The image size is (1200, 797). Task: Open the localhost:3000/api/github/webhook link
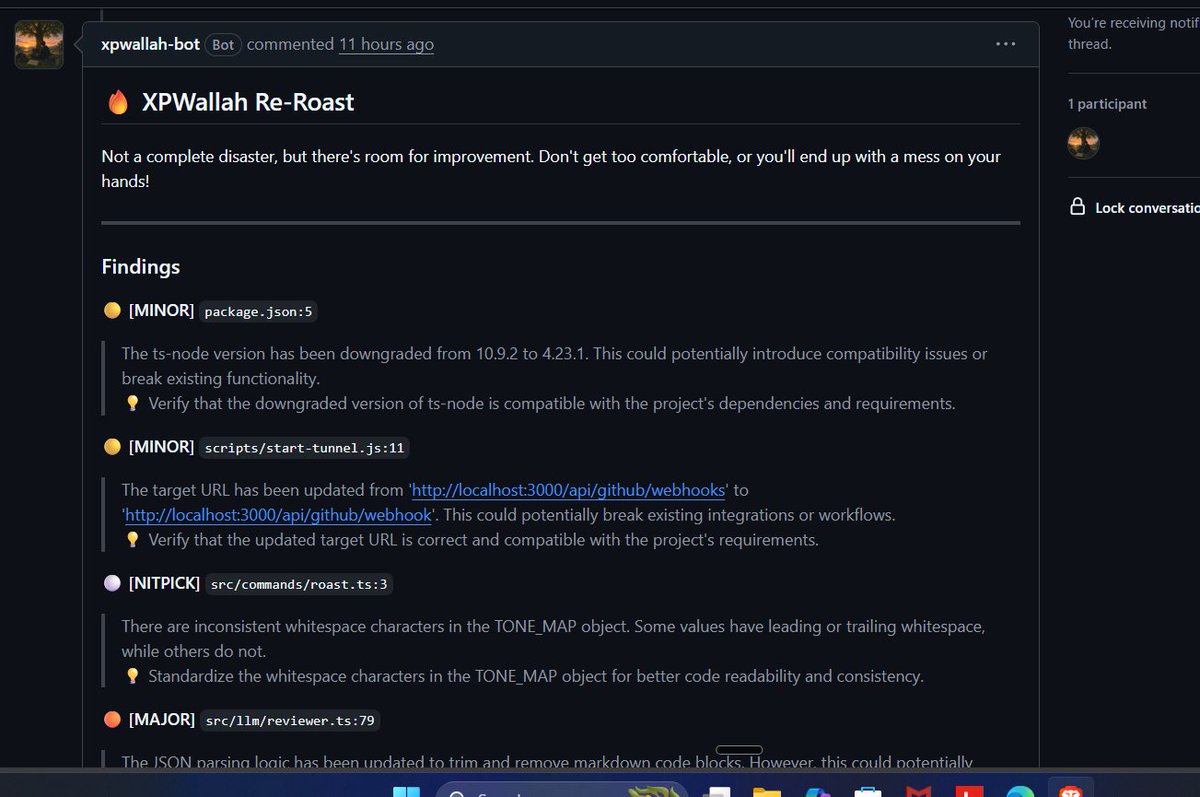[x=278, y=515]
